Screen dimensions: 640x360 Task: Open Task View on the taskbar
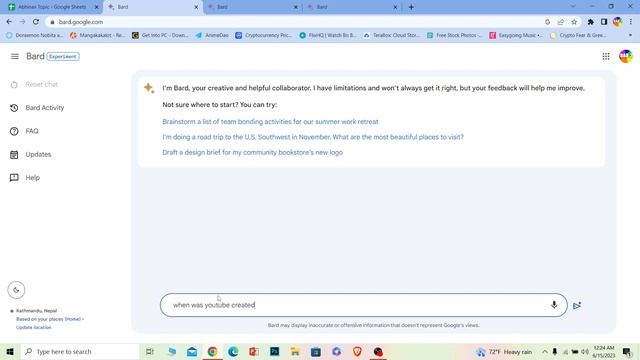point(150,351)
